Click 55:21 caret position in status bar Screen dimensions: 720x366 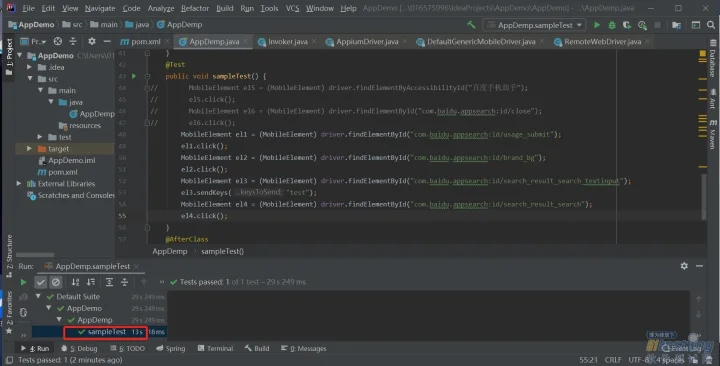588,360
